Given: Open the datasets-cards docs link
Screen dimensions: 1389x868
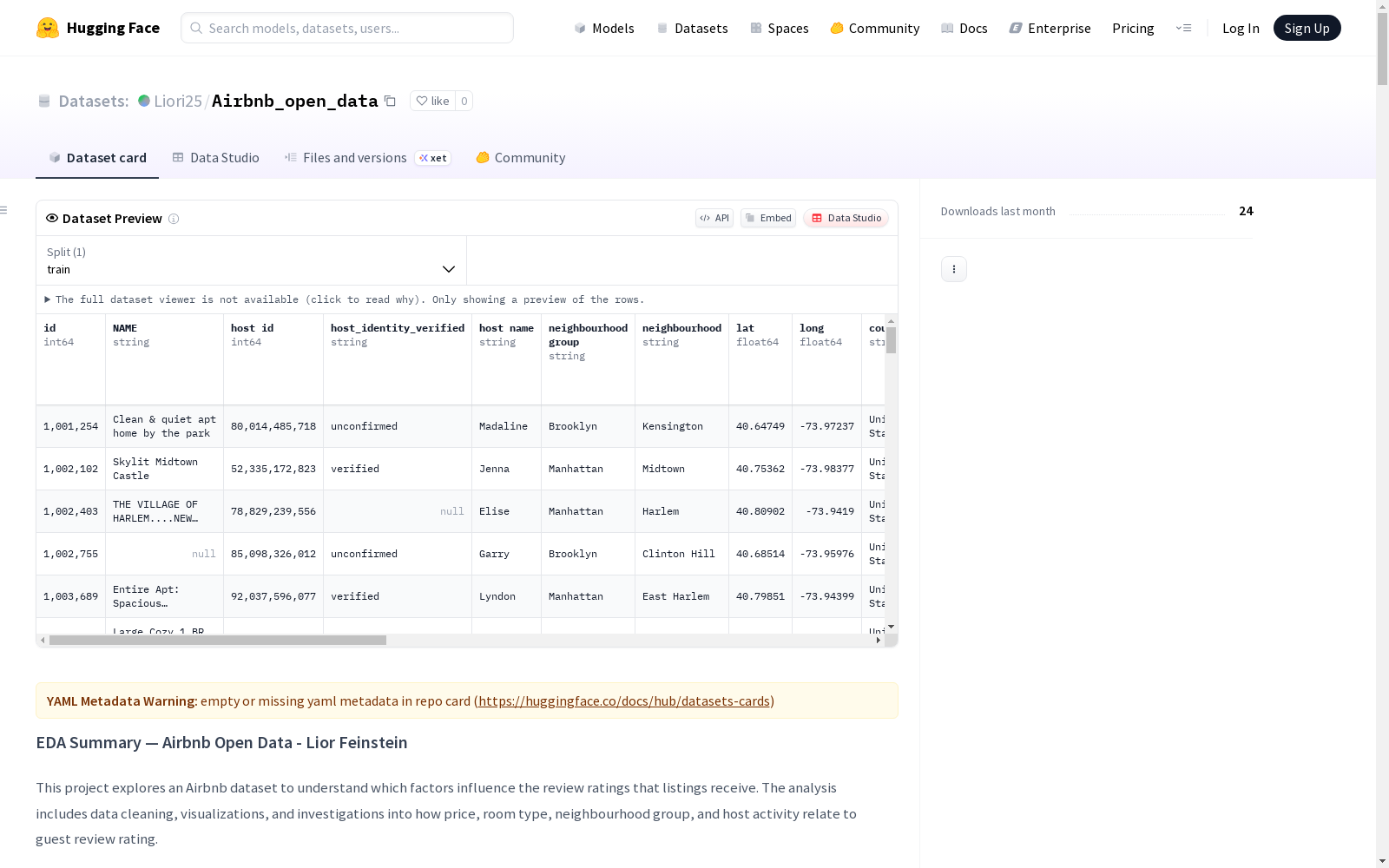Looking at the screenshot, I should tap(624, 700).
